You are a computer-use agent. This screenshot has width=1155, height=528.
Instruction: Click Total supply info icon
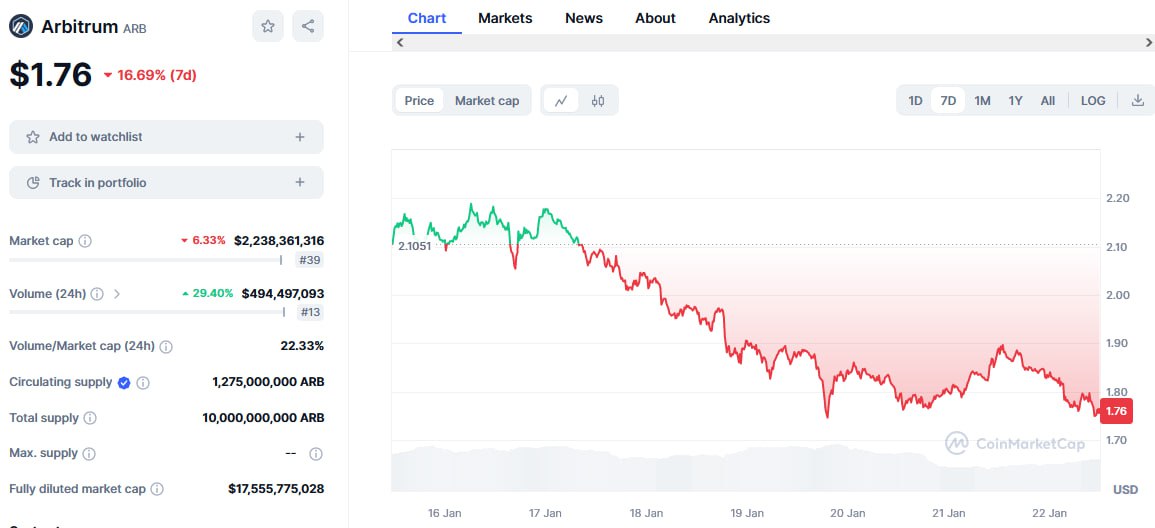point(90,418)
